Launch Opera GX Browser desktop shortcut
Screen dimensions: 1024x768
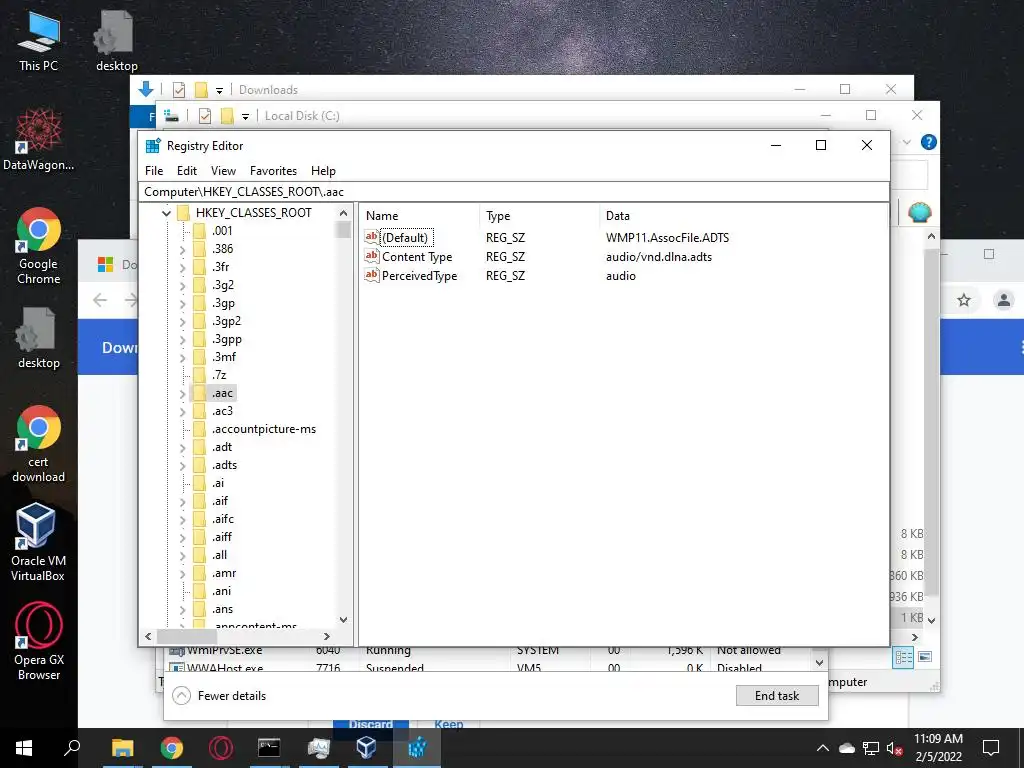(x=38, y=641)
